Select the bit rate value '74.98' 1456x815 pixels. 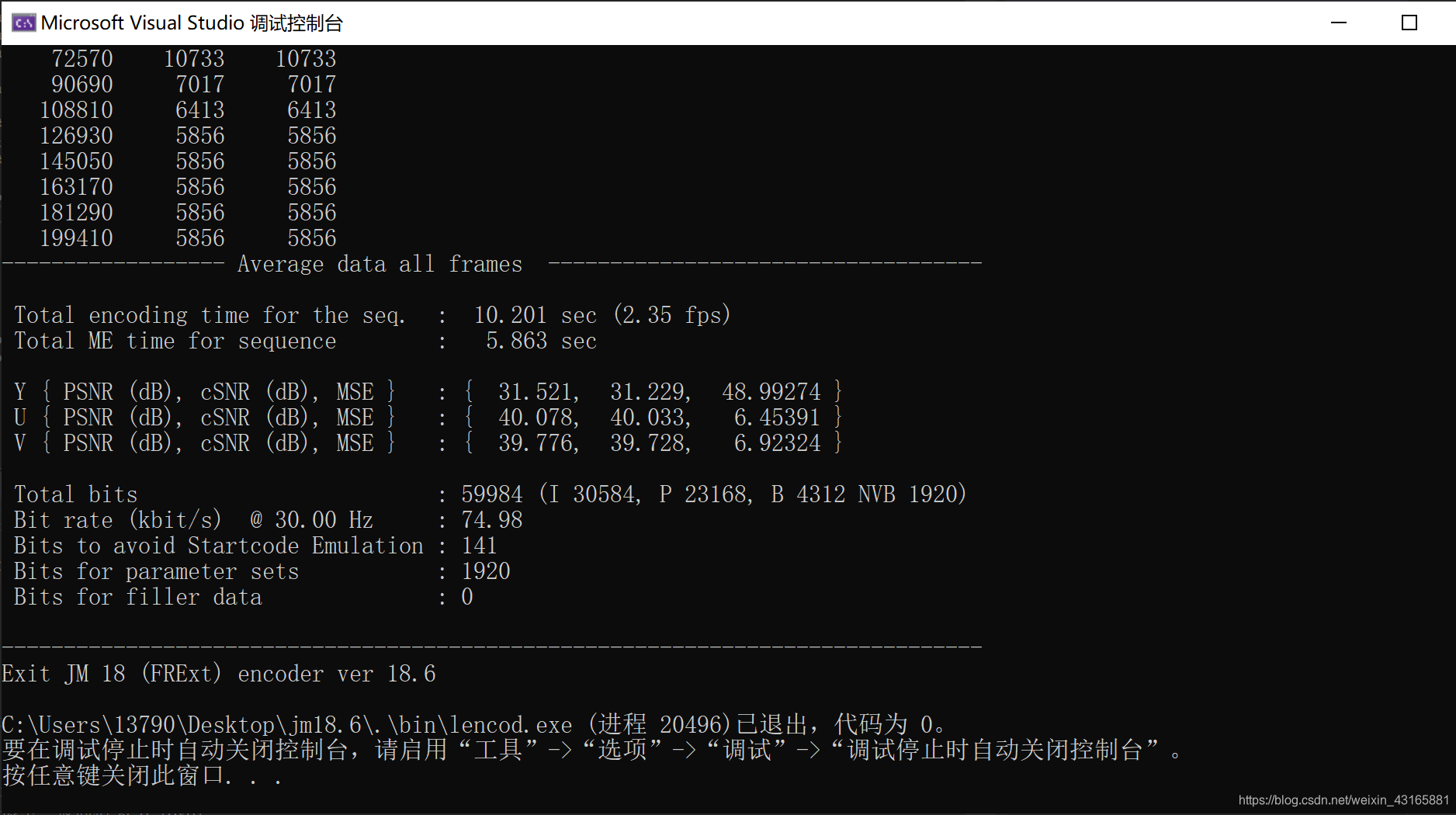[x=492, y=521]
